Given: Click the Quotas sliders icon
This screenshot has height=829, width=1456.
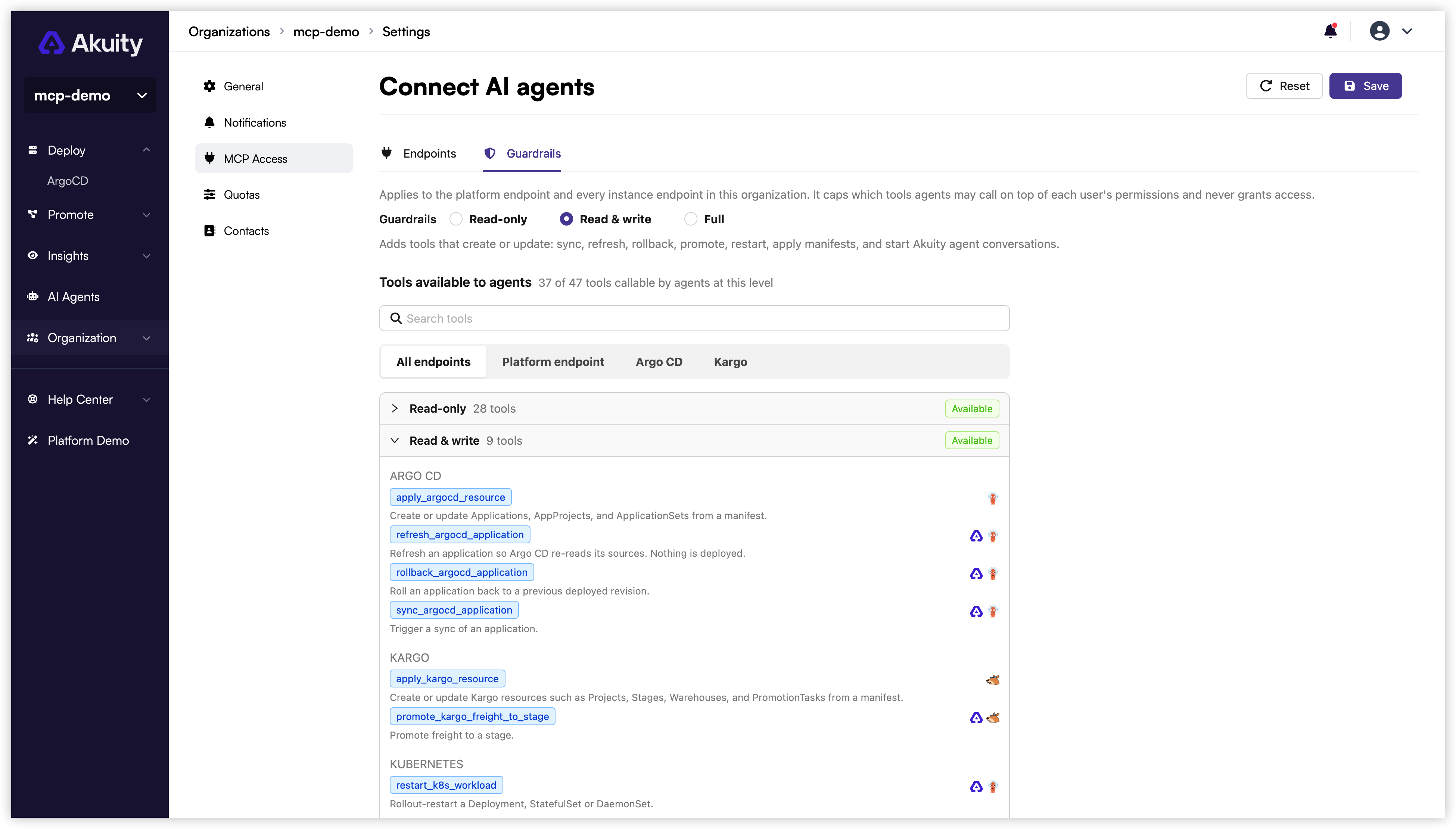Looking at the screenshot, I should (209, 195).
